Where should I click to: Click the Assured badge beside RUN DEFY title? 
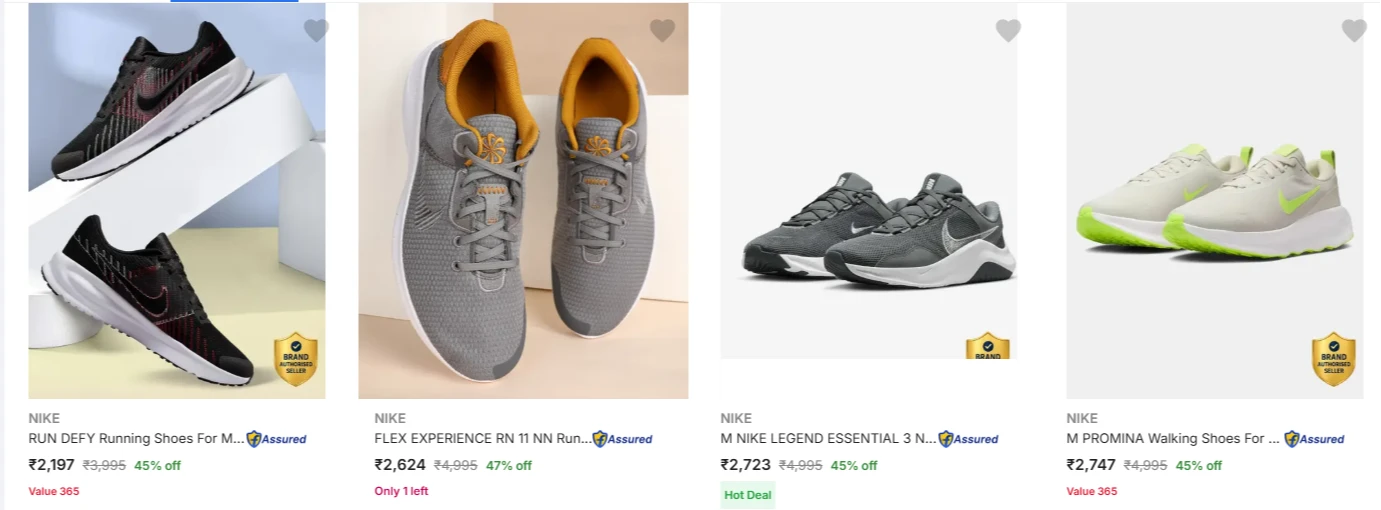pyautogui.click(x=277, y=438)
